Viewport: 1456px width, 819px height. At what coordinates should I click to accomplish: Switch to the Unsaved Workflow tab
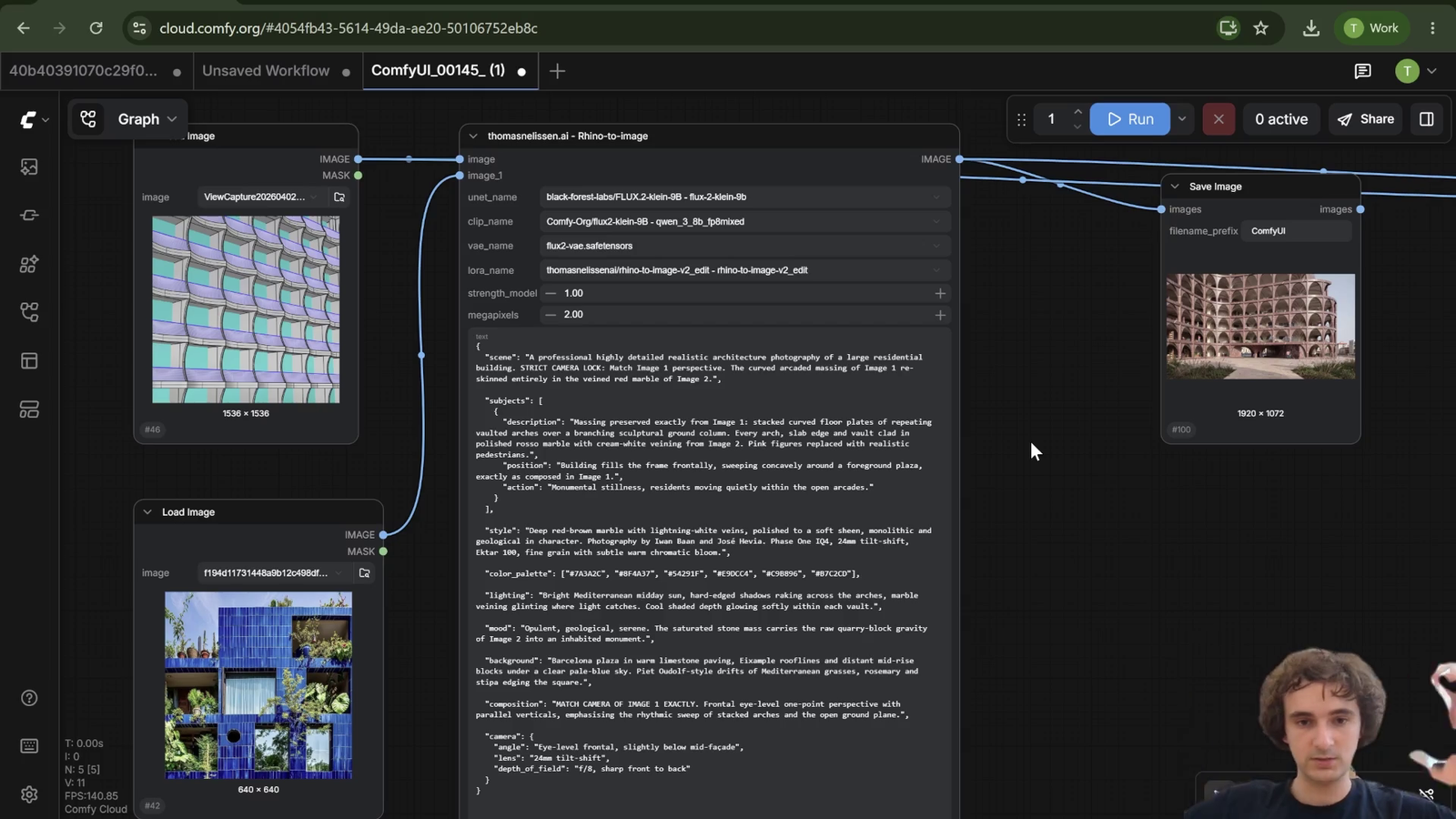(277, 71)
